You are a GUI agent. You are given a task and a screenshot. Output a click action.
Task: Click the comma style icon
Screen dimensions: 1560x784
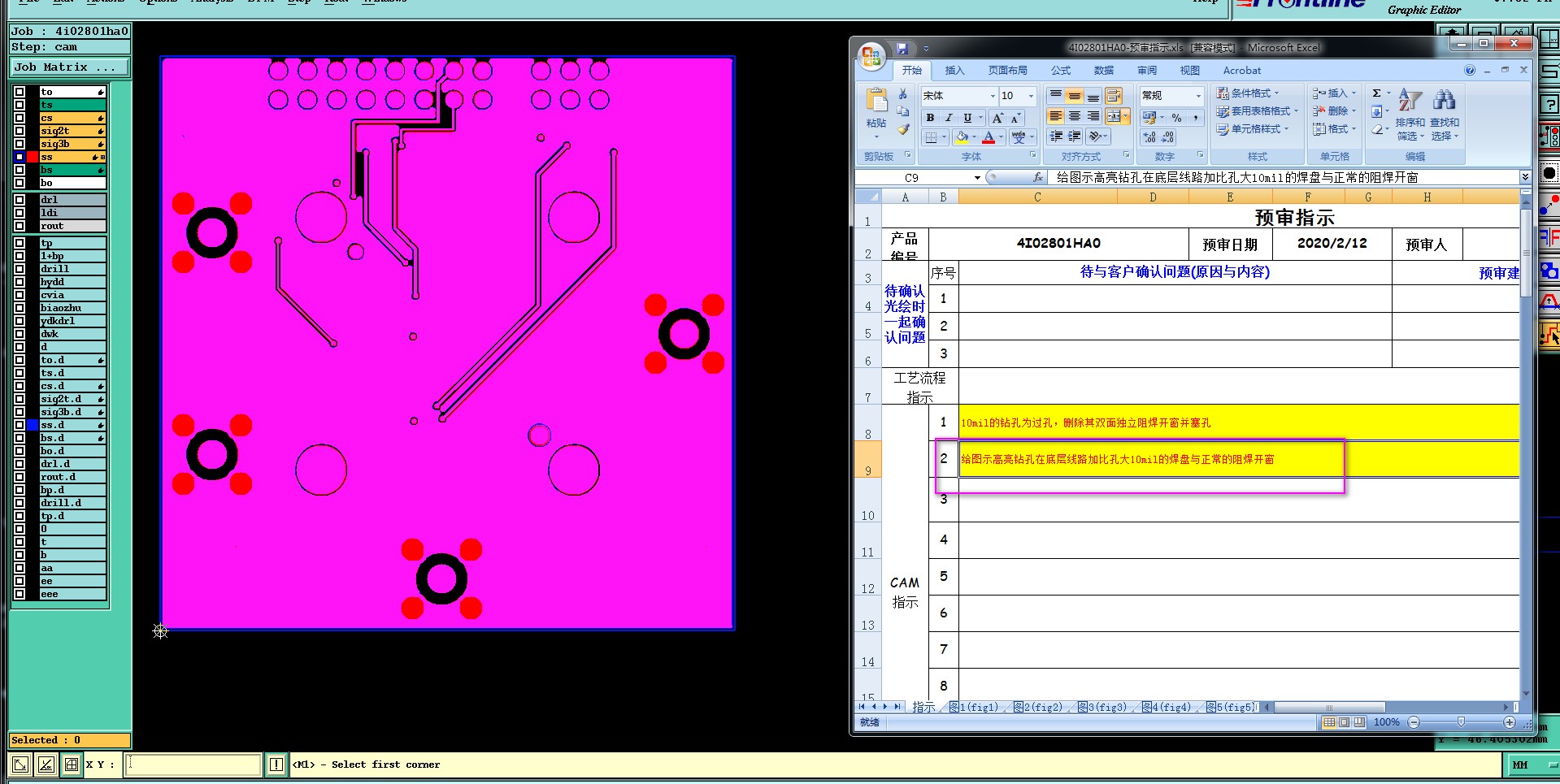1196,118
